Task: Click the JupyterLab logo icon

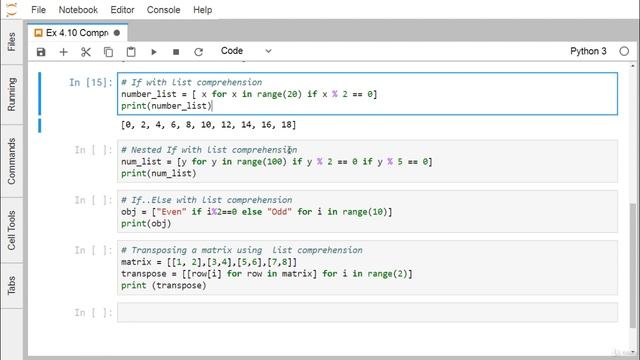Action: click(x=11, y=9)
